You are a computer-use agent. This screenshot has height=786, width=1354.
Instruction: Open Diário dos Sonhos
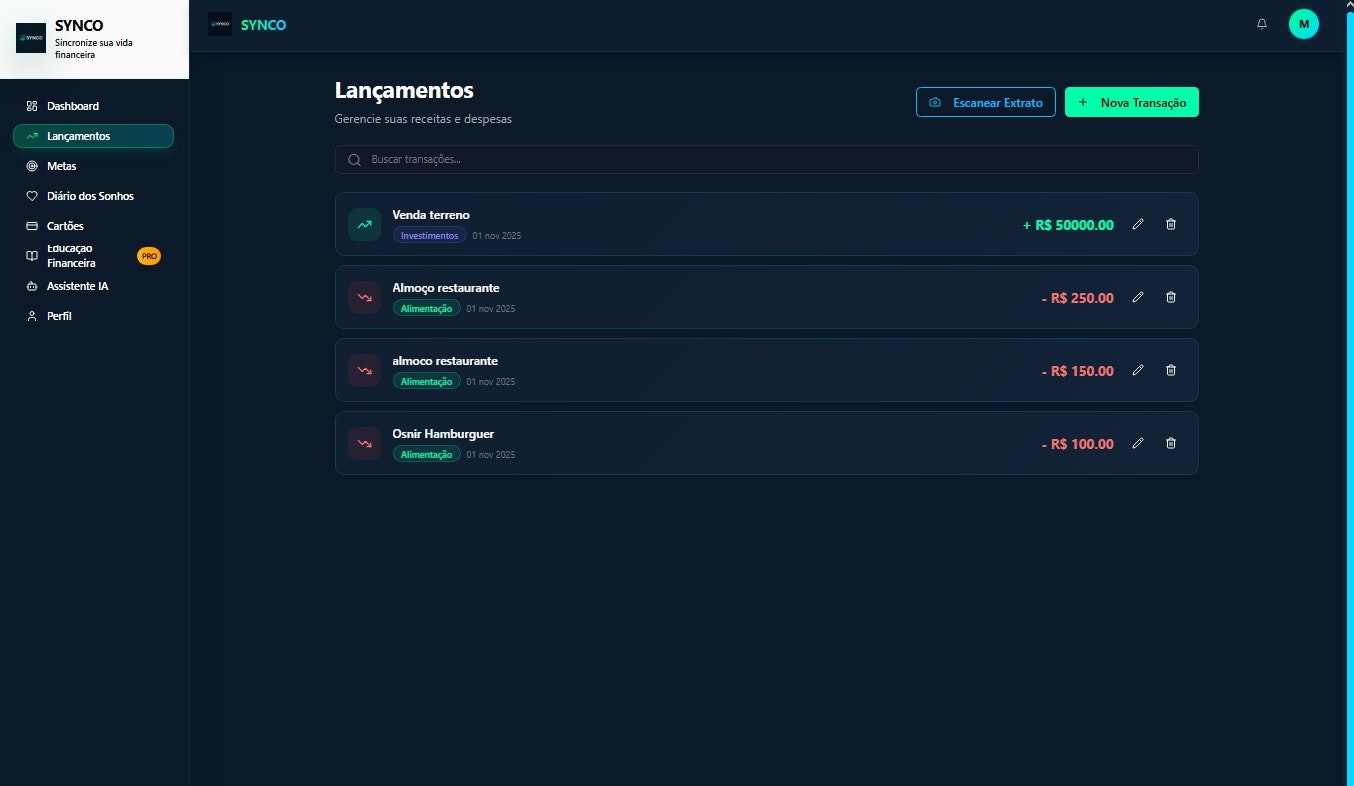tap(91, 196)
